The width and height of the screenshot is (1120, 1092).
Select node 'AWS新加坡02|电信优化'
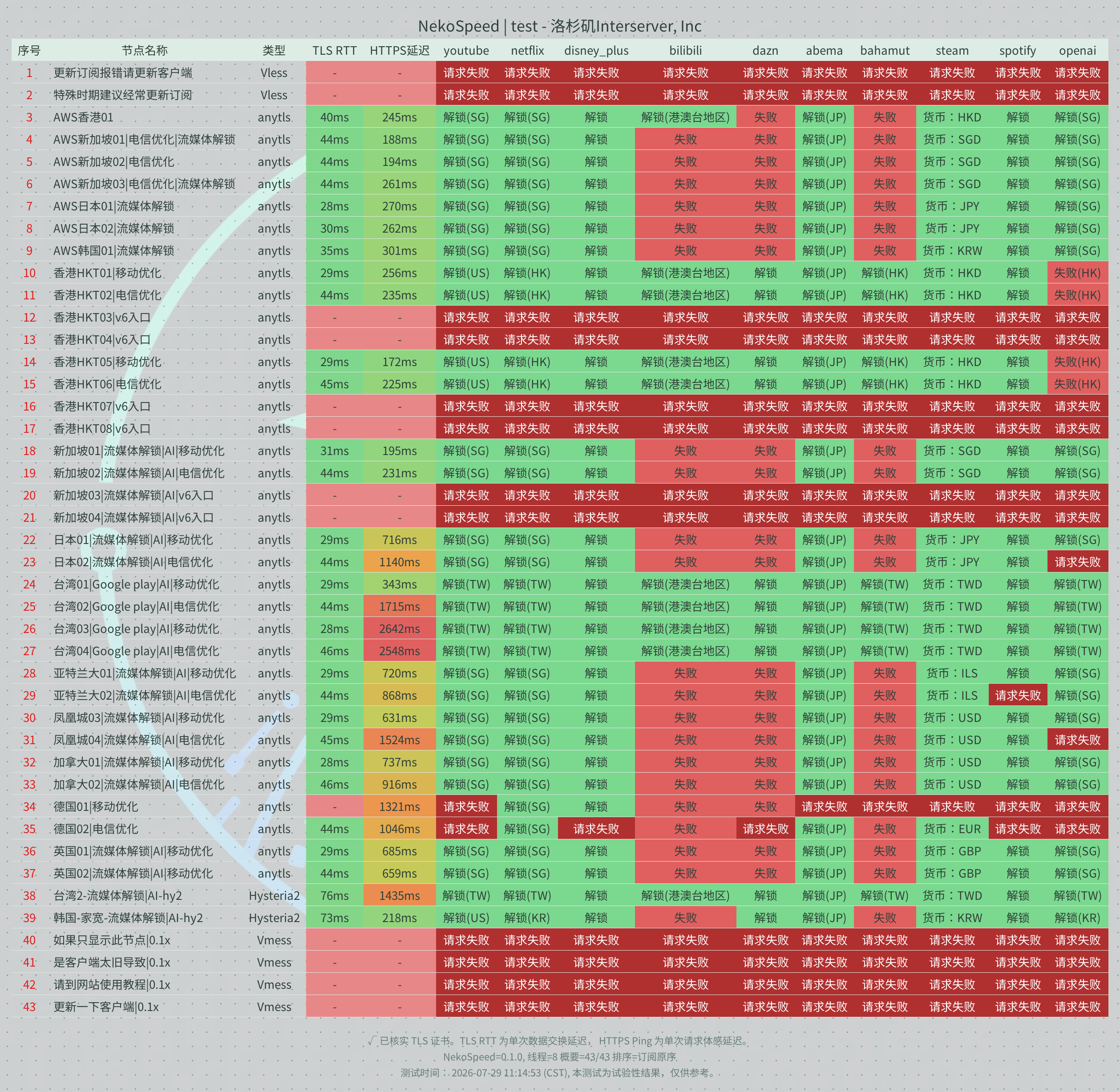[113, 162]
